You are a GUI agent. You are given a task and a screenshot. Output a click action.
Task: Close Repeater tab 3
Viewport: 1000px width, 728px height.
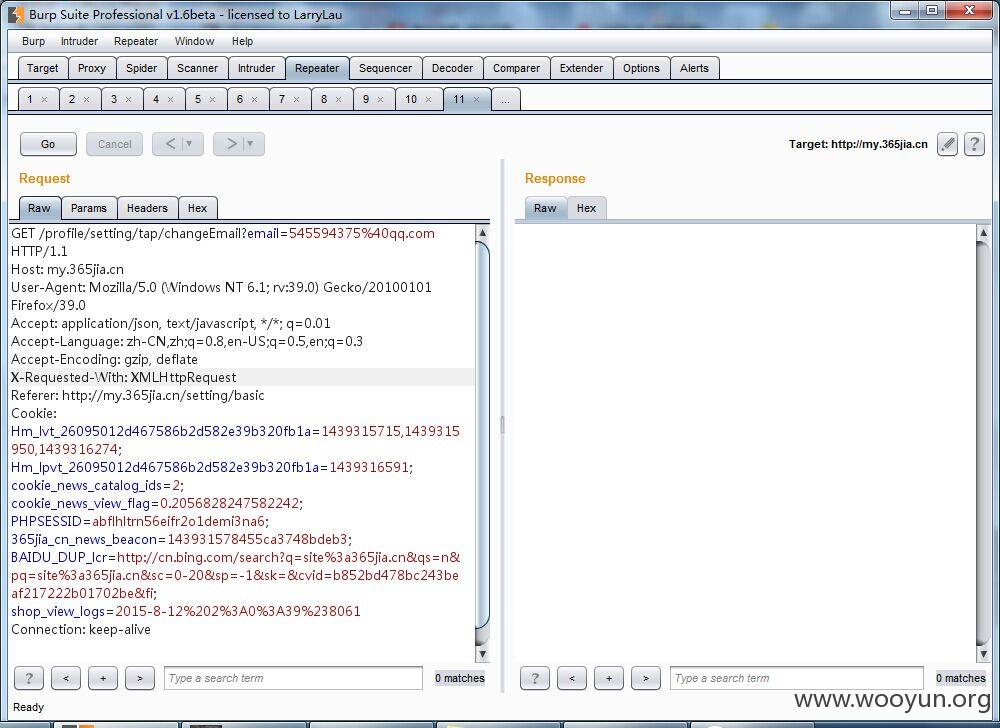(128, 99)
